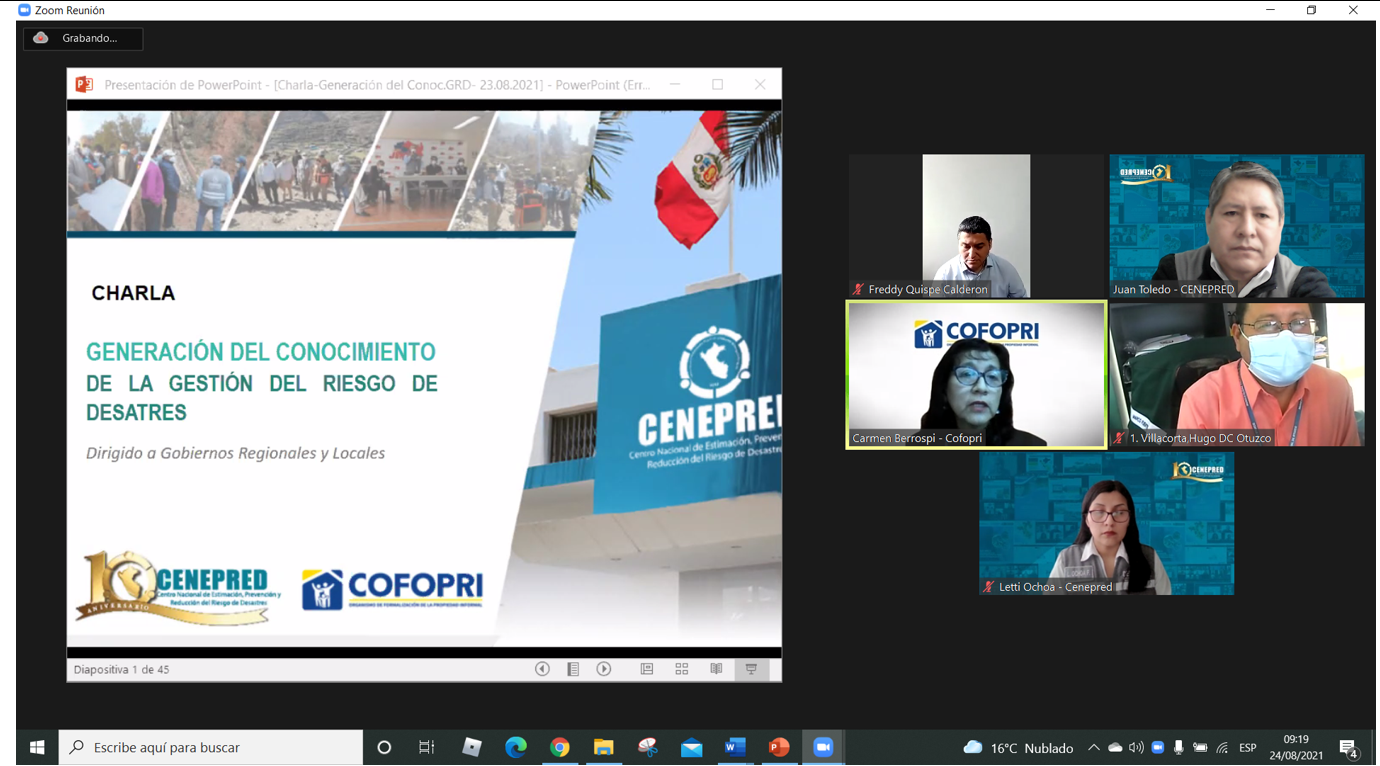Screen dimensions: 1380x766
Task: Click the red recording dot icon
Action: 41,38
